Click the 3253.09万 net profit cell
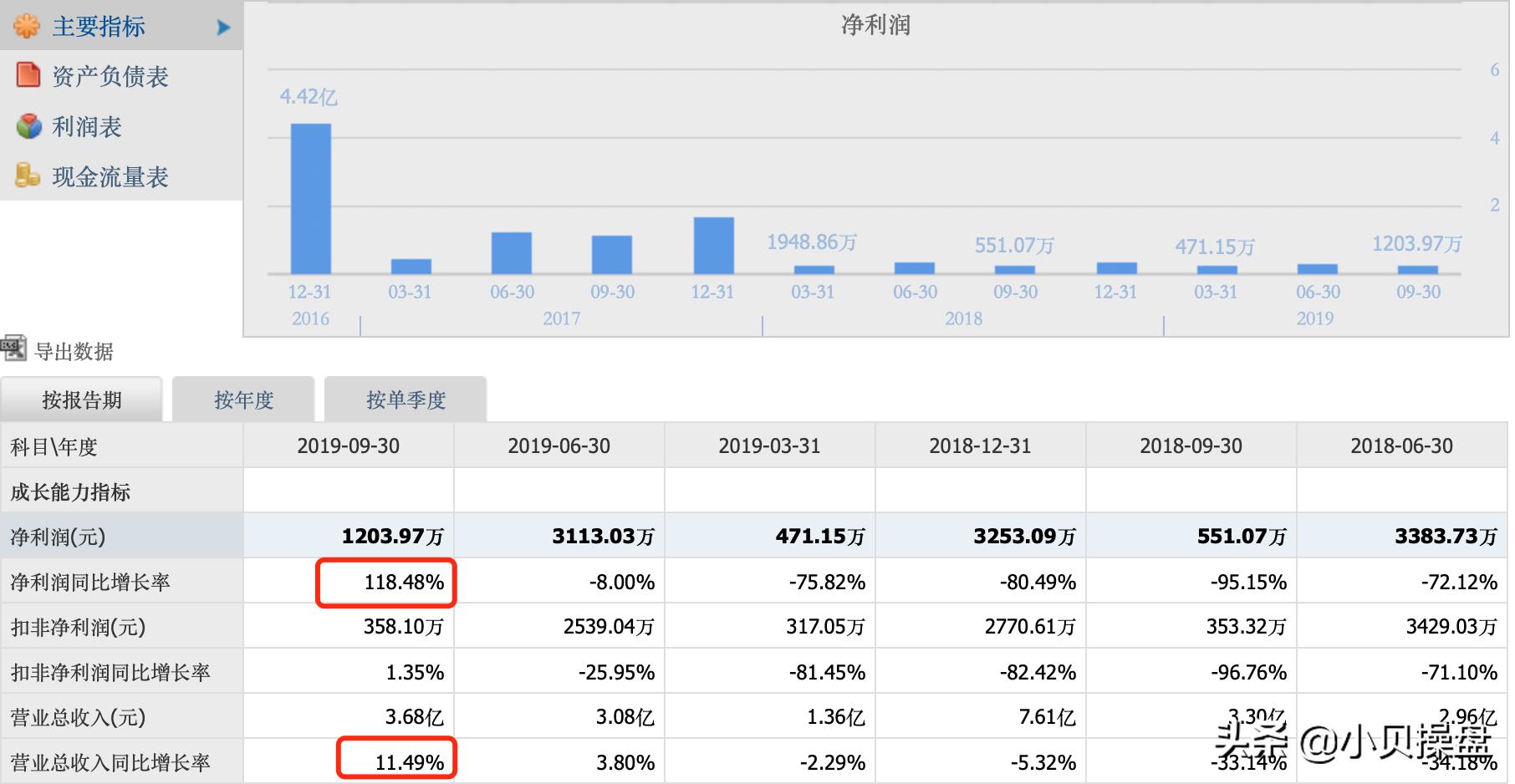The image size is (1515, 784). click(x=981, y=536)
